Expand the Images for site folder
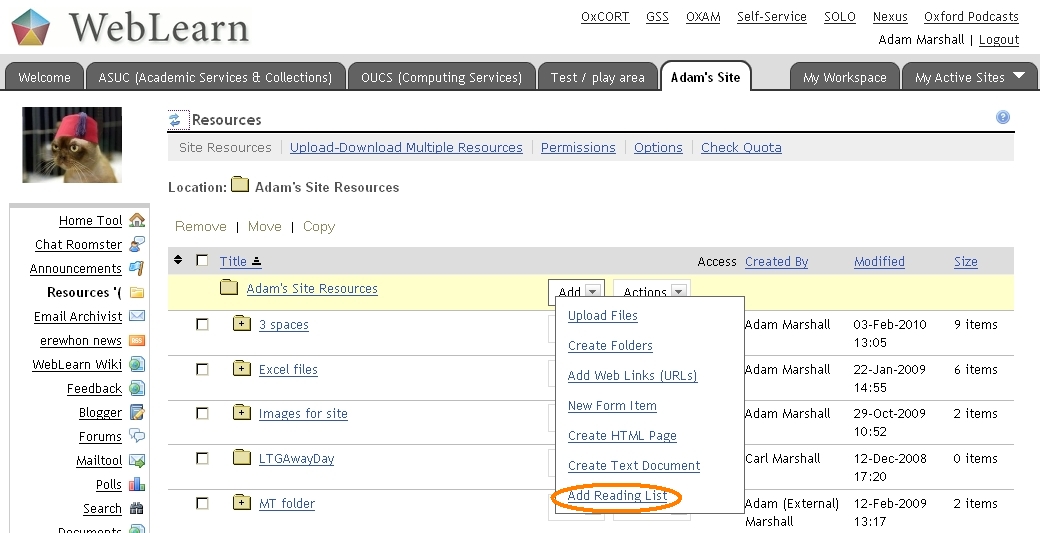Viewport: 1040px width, 533px height. click(241, 413)
